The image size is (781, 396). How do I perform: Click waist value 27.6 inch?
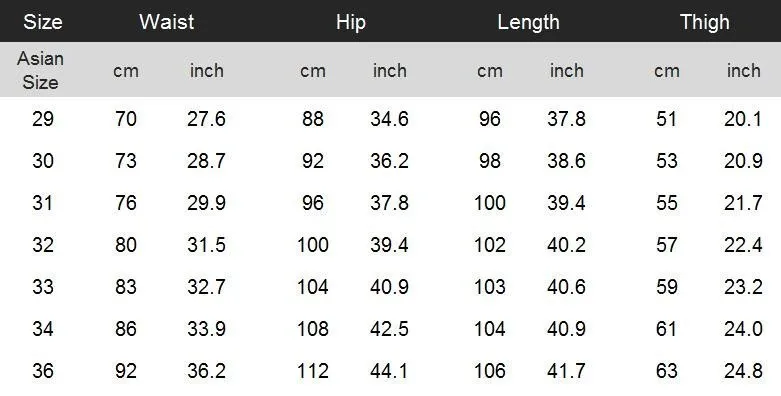pos(206,119)
